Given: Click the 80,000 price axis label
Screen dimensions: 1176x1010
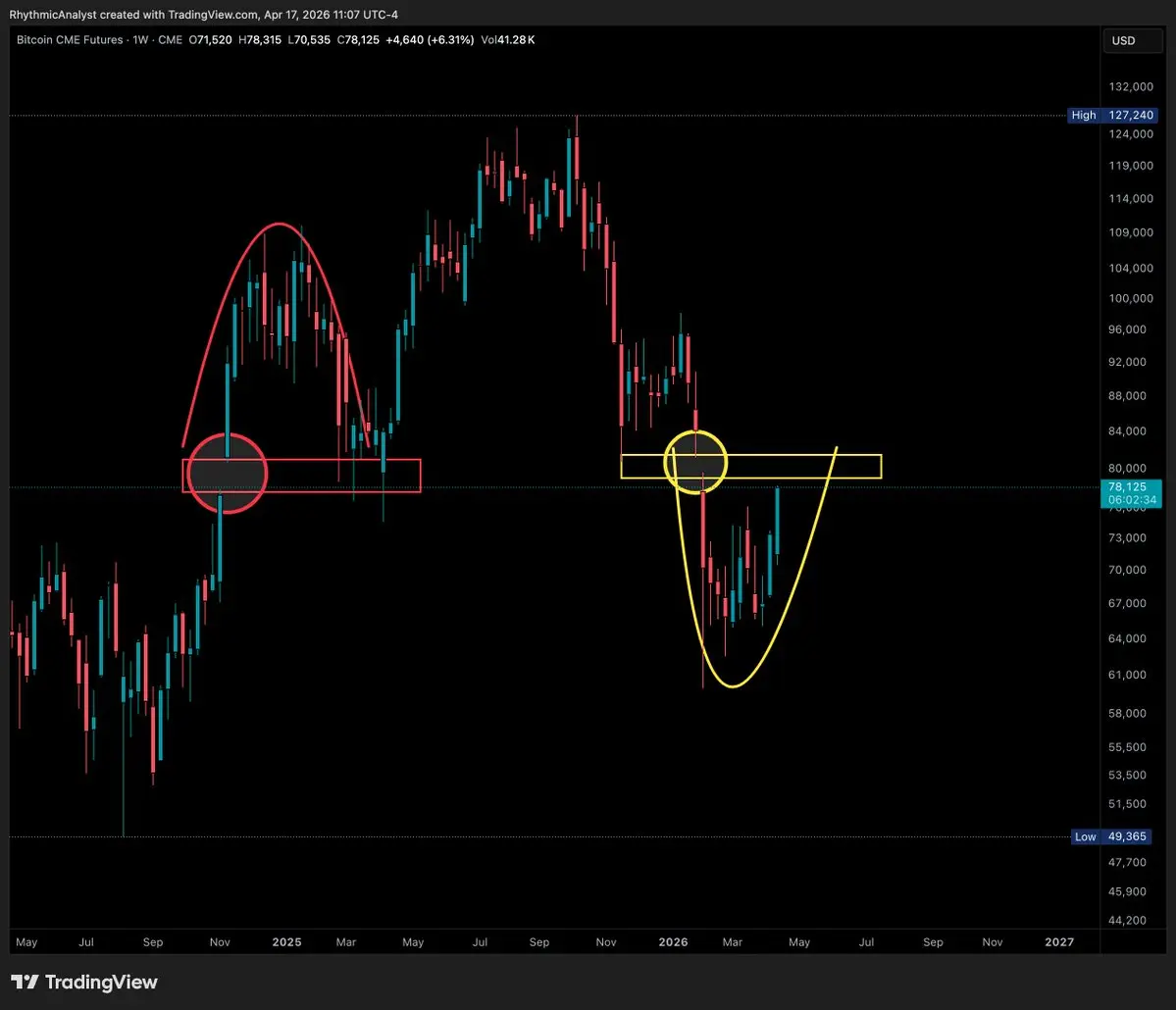Looking at the screenshot, I should pos(1127,468).
